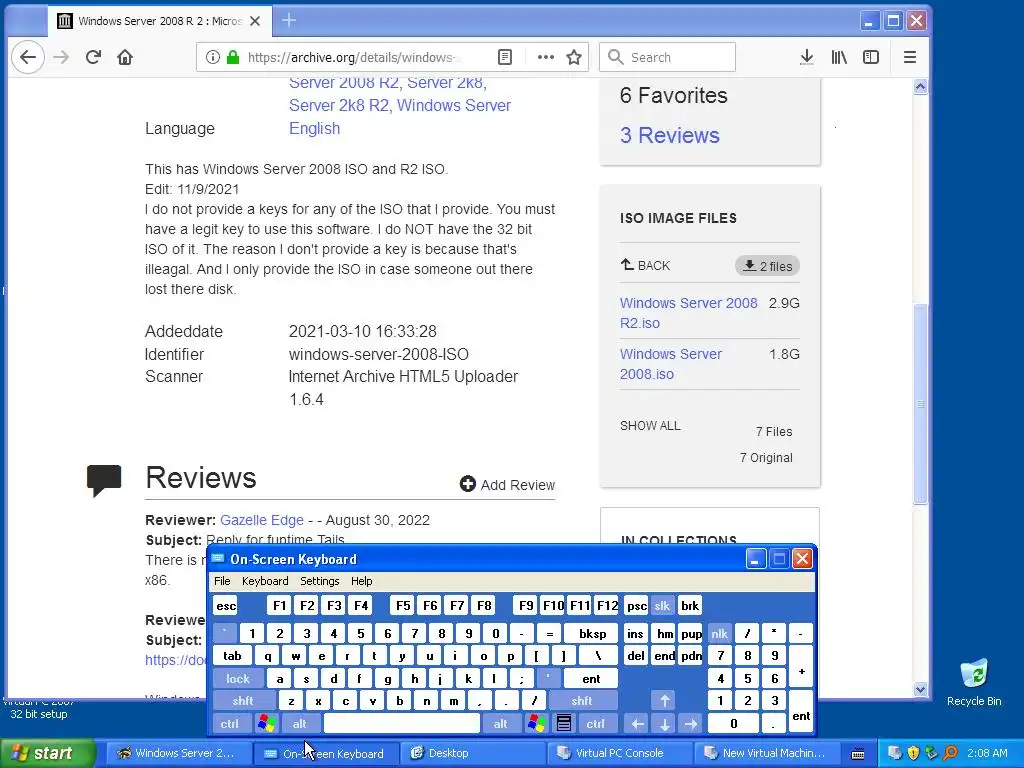Click the 2 files download button
This screenshot has height=768, width=1024.
(767, 266)
